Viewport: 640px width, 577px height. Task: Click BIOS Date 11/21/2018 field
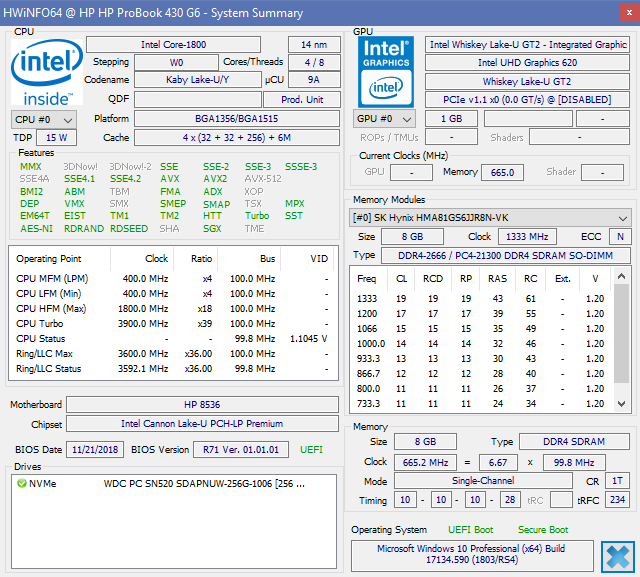tap(95, 450)
